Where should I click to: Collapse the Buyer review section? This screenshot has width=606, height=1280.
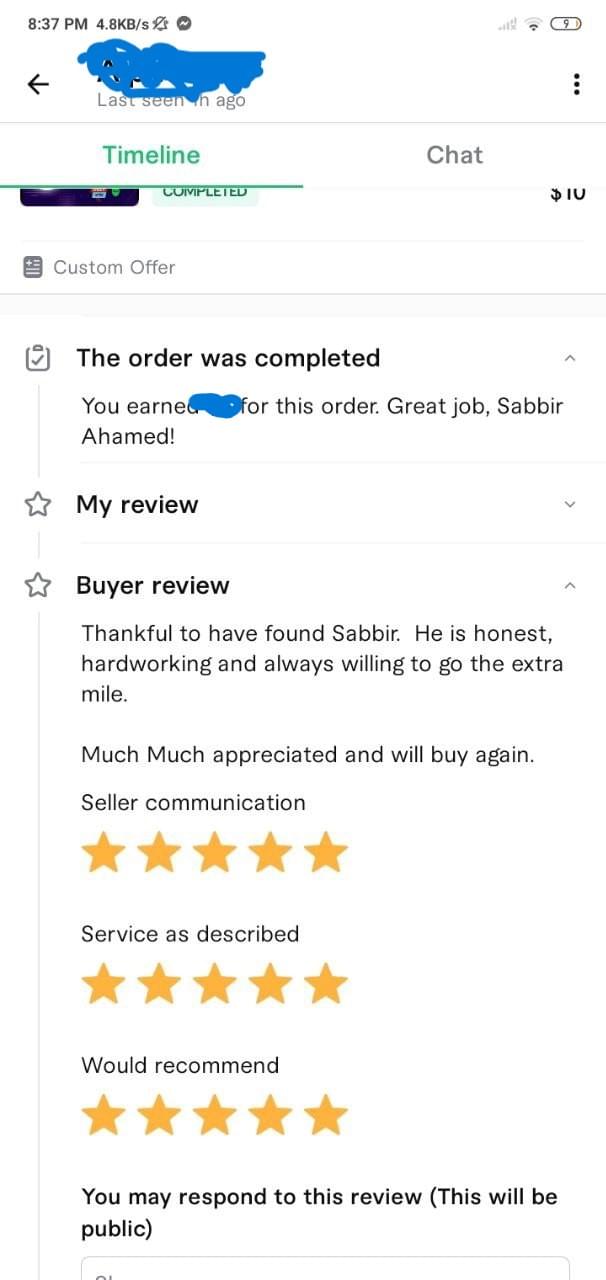pyautogui.click(x=570, y=585)
